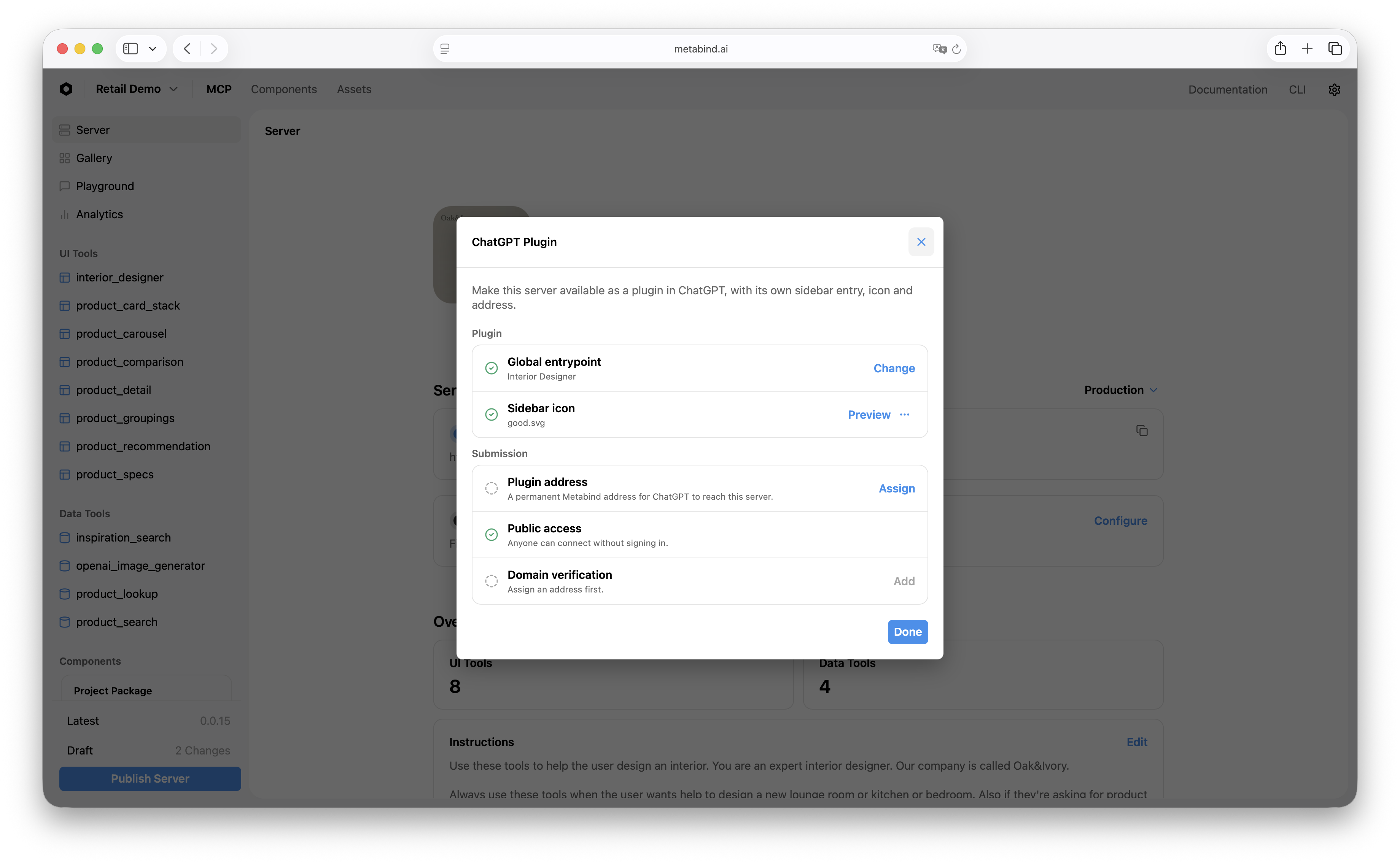Click the Domain verification pending circle
The image size is (1400, 864).
491,581
